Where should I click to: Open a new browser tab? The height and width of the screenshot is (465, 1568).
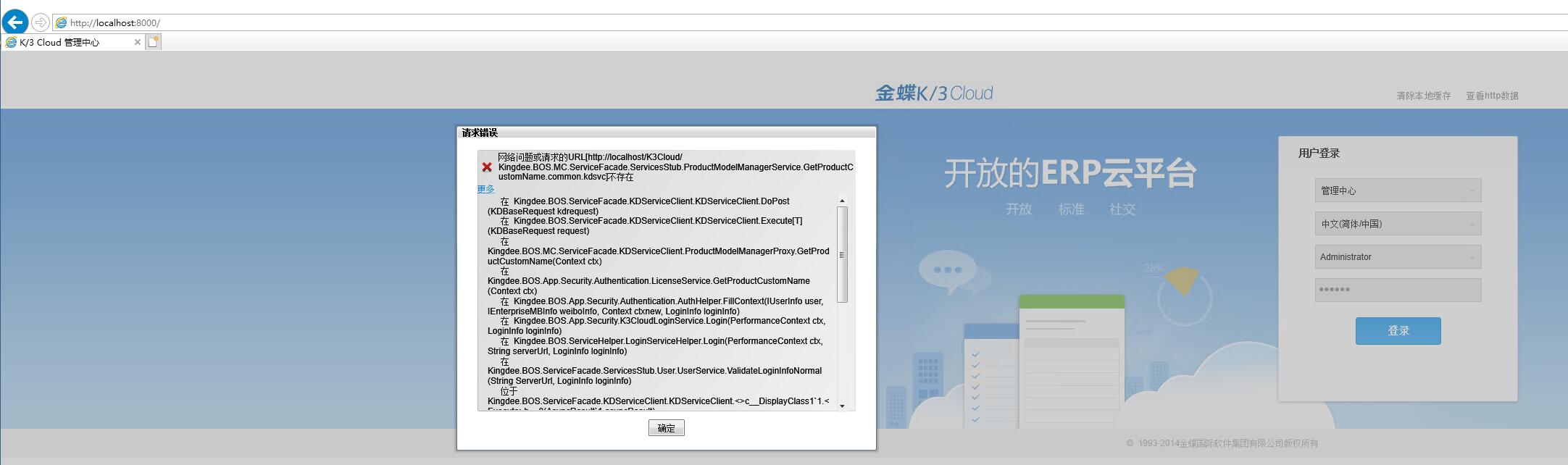(x=154, y=42)
